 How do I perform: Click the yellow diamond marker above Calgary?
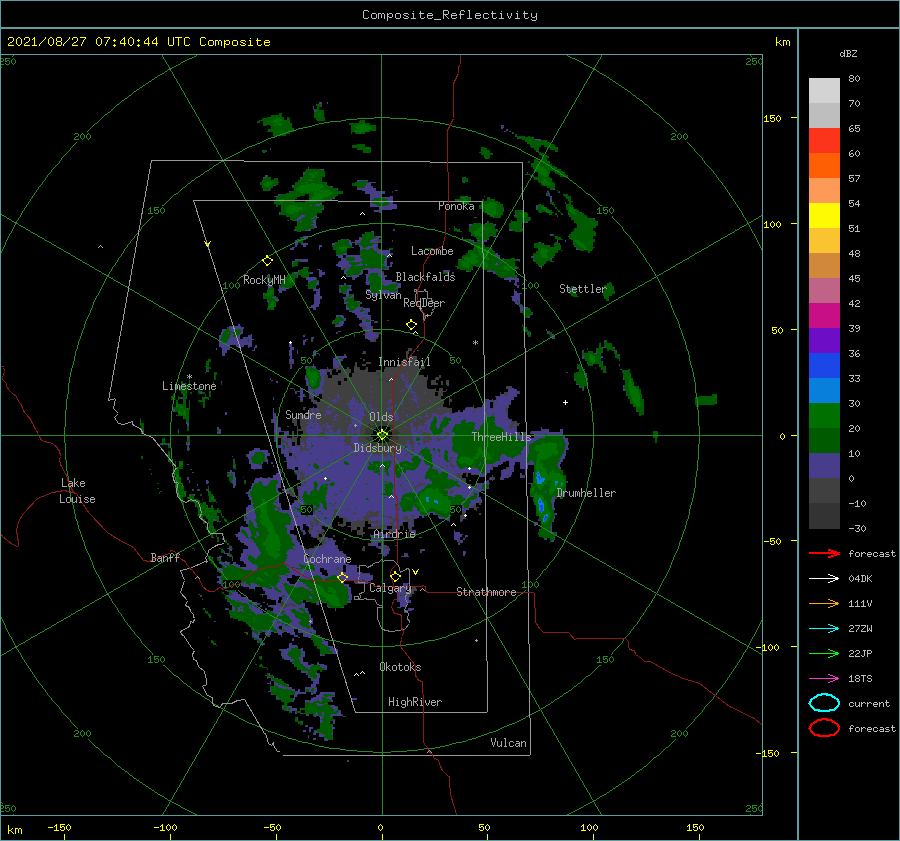[x=395, y=576]
